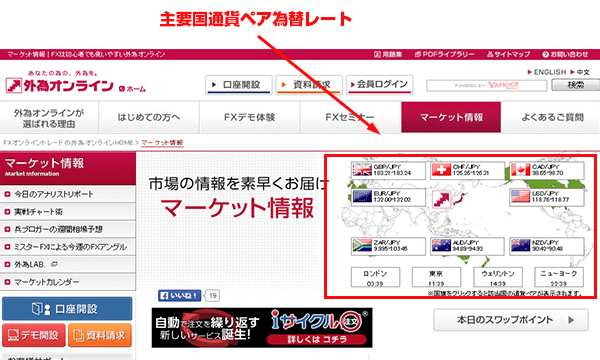The height and width of the screenshot is (360, 600).
Task: Click the ロンドン time box
Action: 375,277
